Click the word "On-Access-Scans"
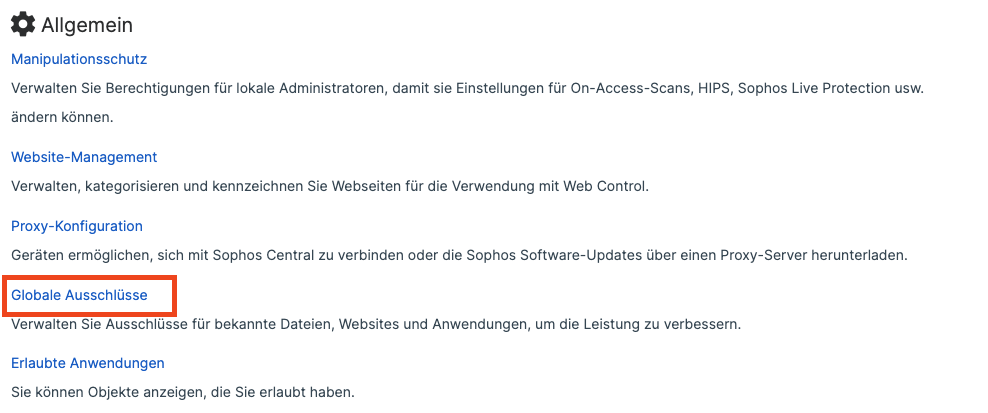Viewport: 988px width, 413px height. [x=630, y=88]
